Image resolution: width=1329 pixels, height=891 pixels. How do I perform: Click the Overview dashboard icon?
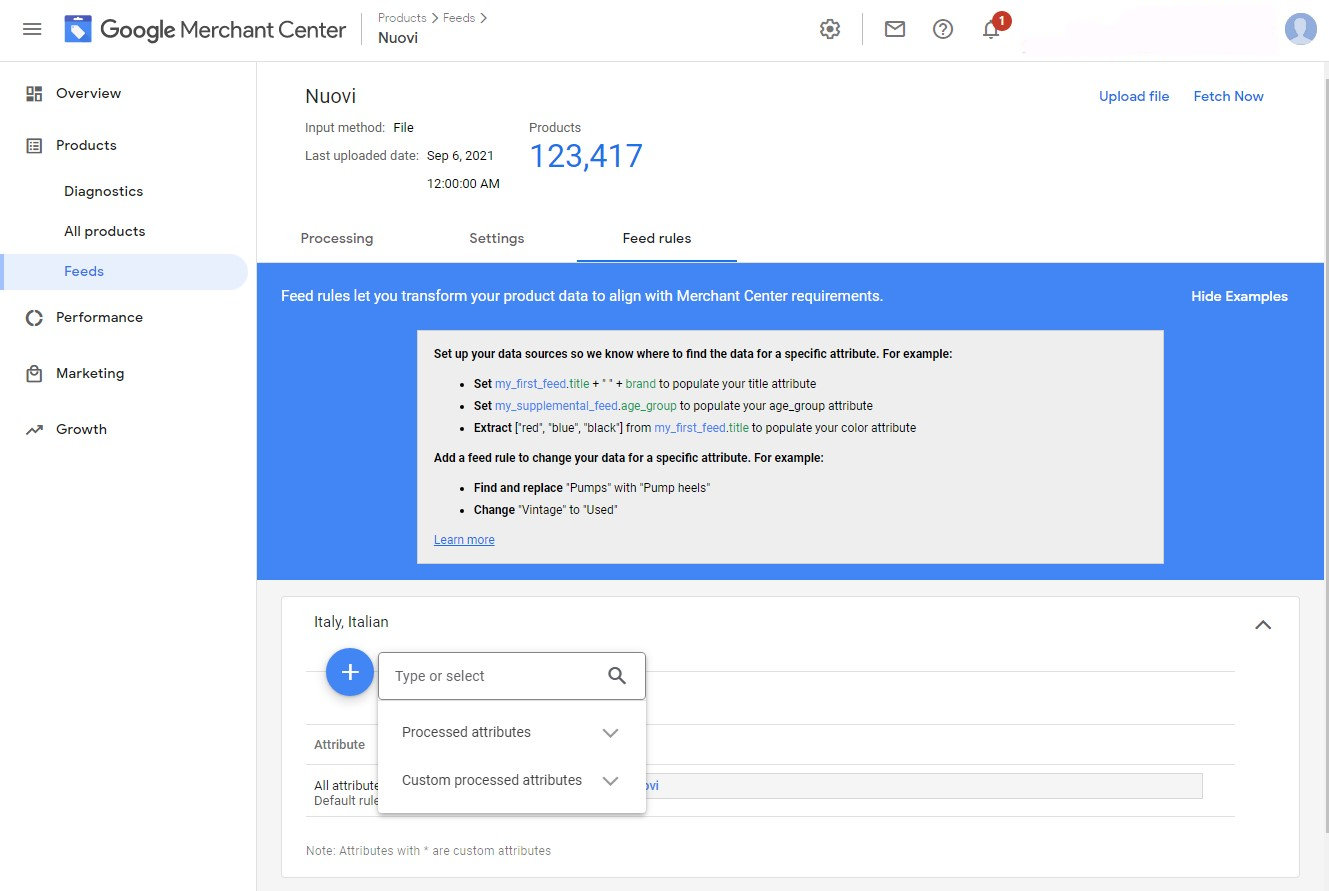pyautogui.click(x=34, y=94)
